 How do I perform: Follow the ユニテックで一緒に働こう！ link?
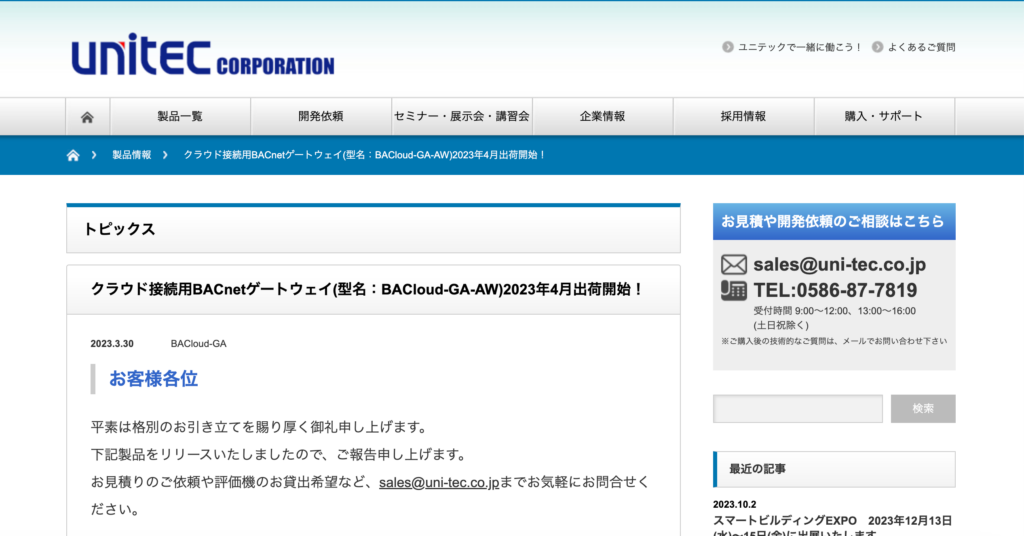[801, 47]
